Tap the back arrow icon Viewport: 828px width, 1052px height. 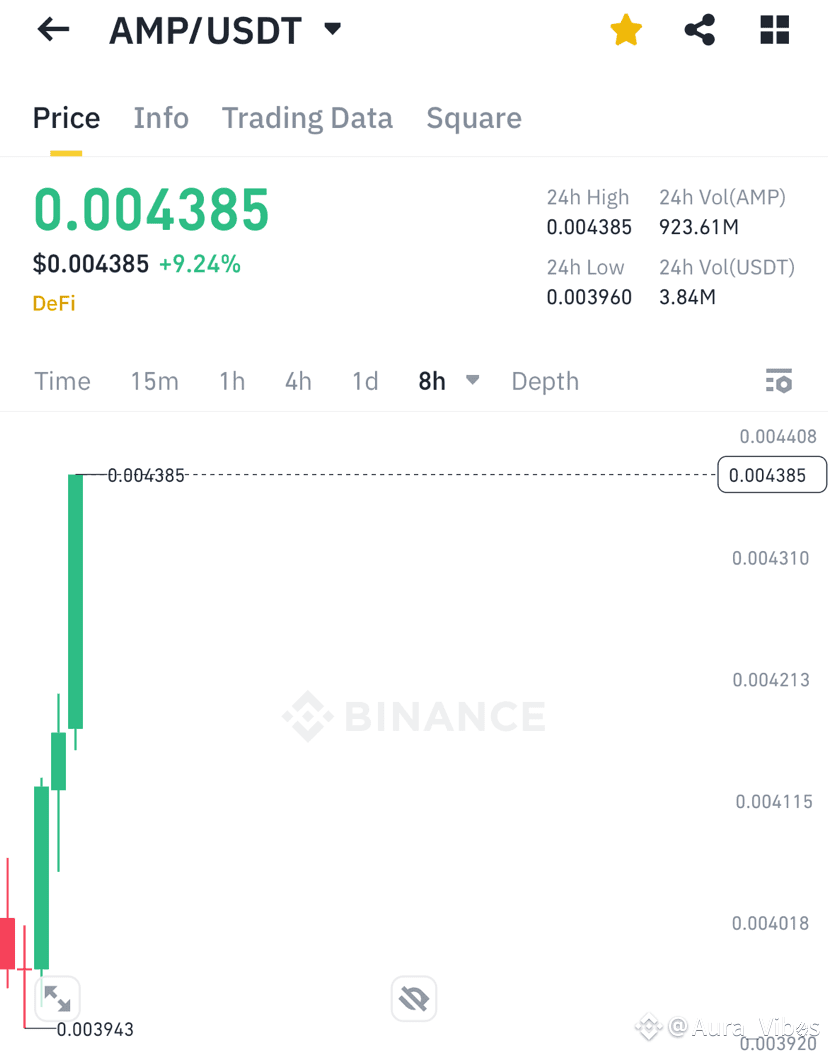click(x=54, y=30)
